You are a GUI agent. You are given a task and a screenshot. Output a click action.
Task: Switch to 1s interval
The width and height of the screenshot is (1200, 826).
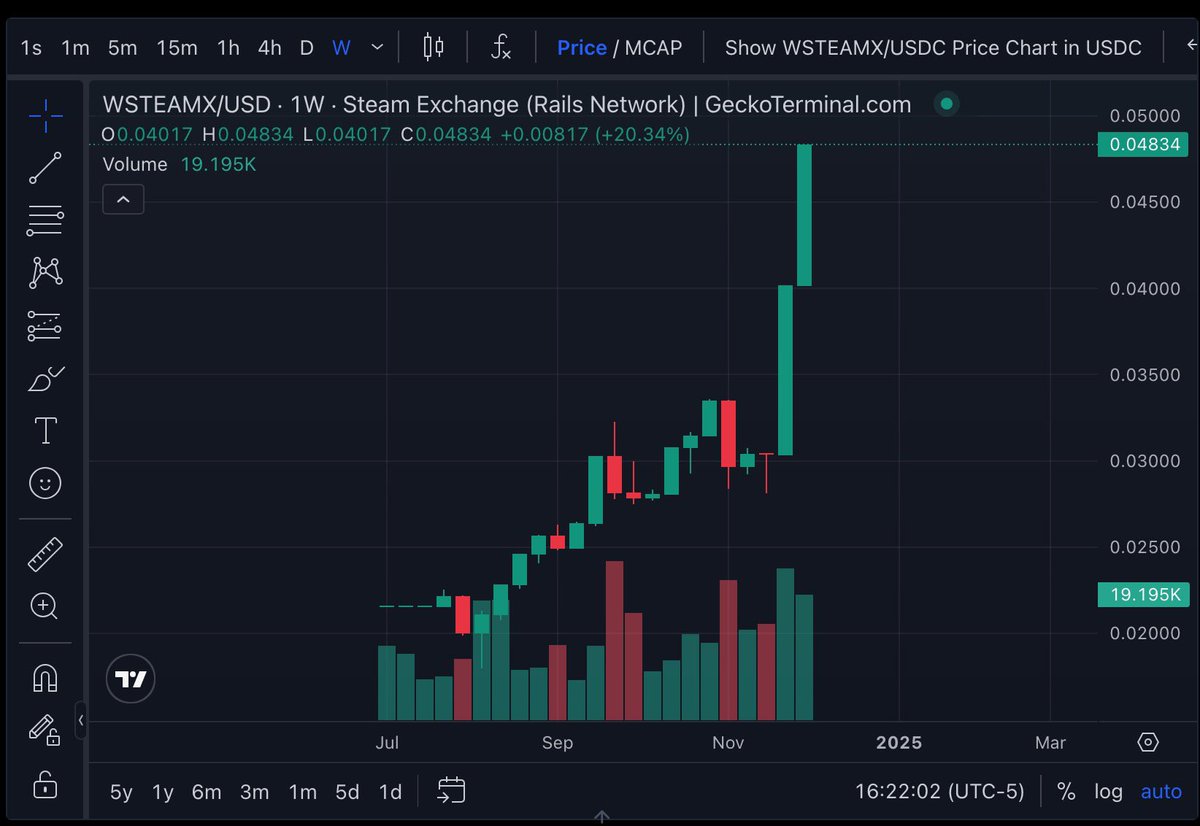31,47
